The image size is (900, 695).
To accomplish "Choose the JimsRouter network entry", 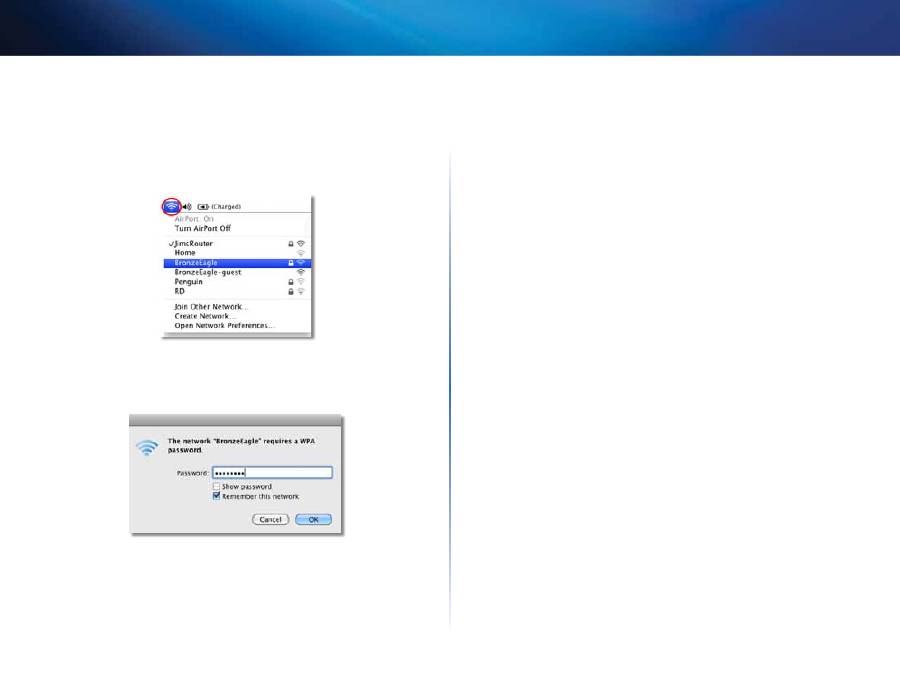I will coord(193,244).
